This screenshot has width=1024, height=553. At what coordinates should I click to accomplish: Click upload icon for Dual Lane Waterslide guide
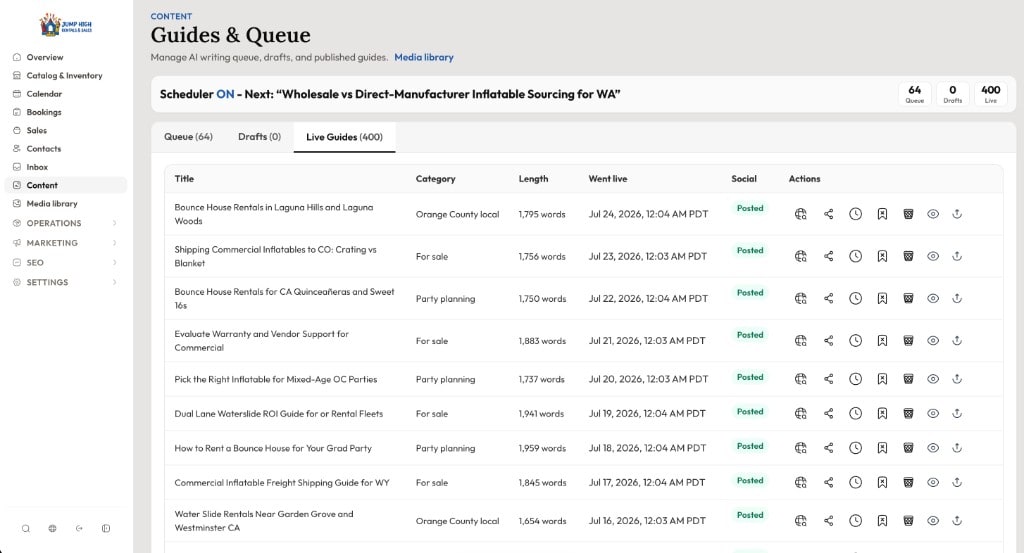pos(957,413)
